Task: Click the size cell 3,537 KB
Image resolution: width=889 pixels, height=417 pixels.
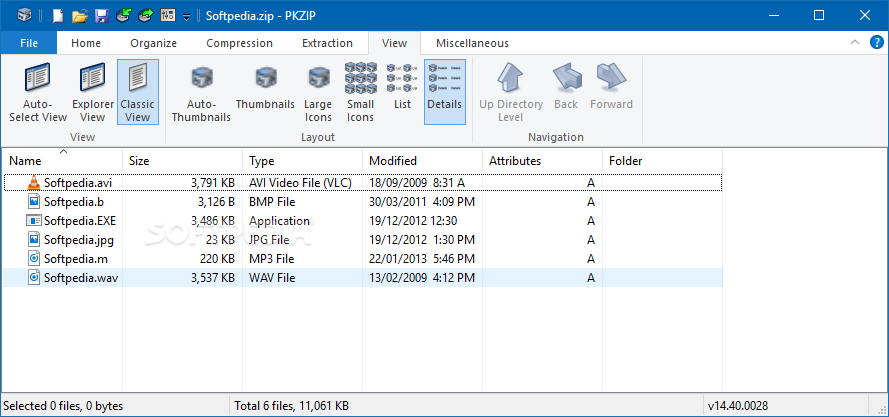Action: click(213, 278)
